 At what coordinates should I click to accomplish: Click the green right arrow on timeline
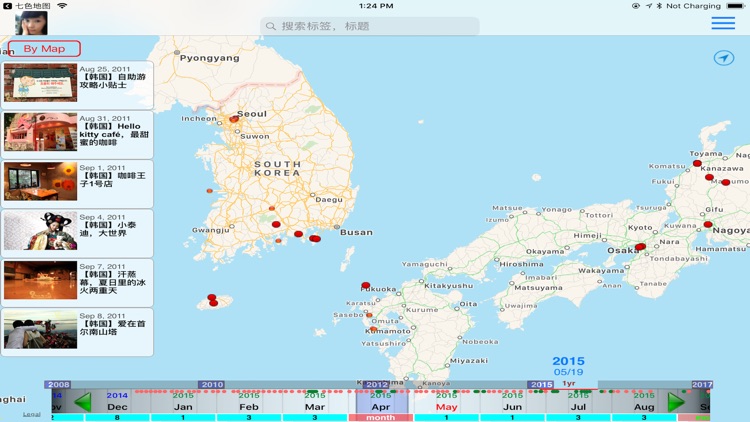tap(676, 402)
